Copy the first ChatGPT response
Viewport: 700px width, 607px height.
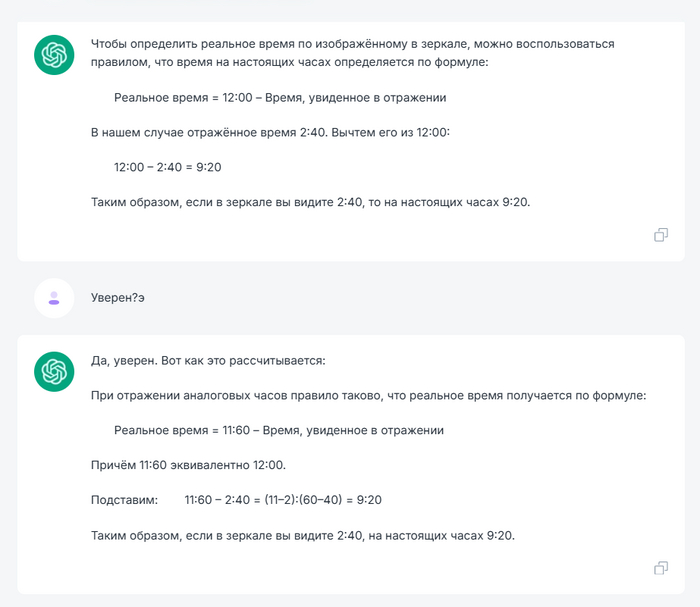[661, 235]
